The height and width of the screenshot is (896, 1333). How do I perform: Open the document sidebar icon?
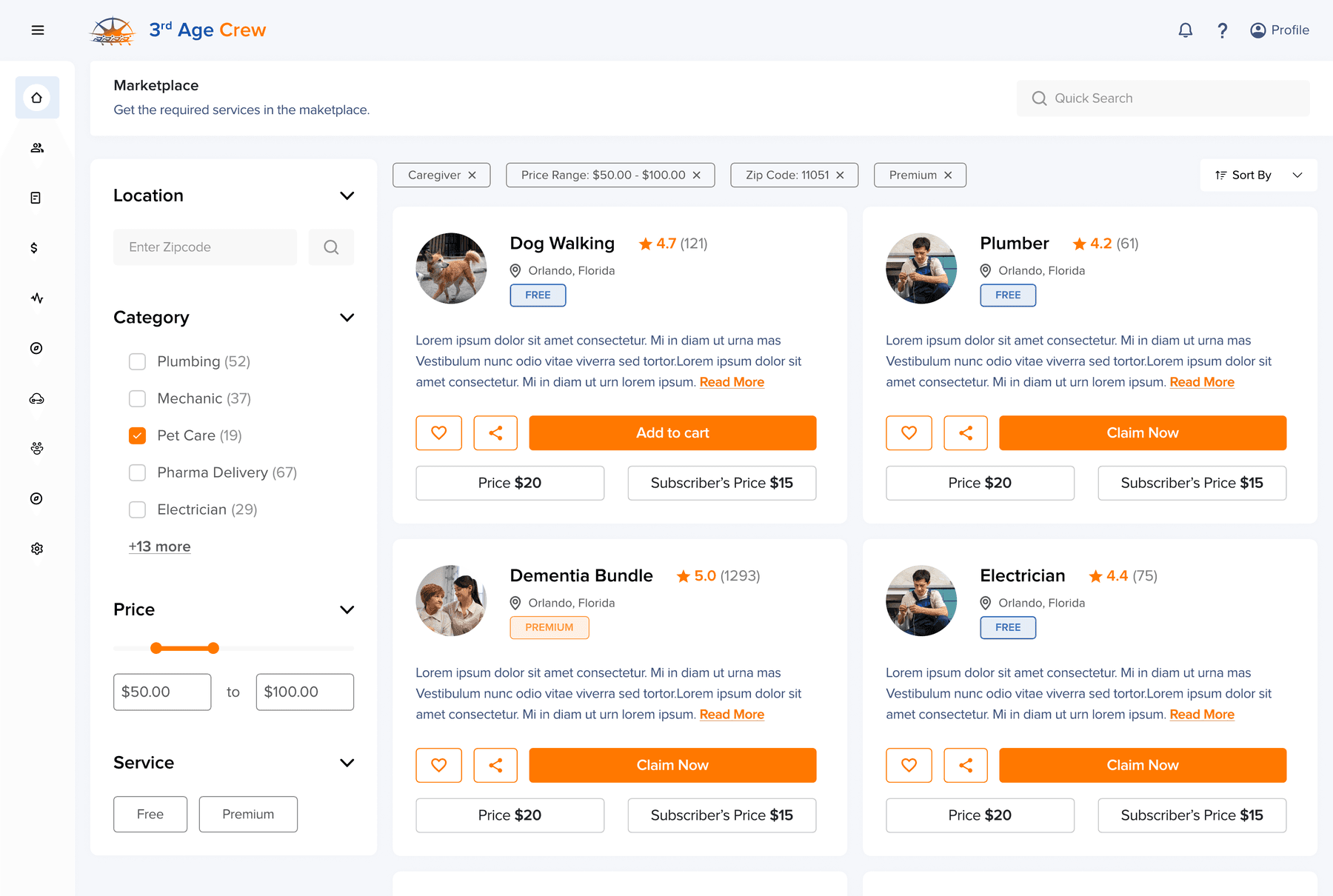[36, 198]
